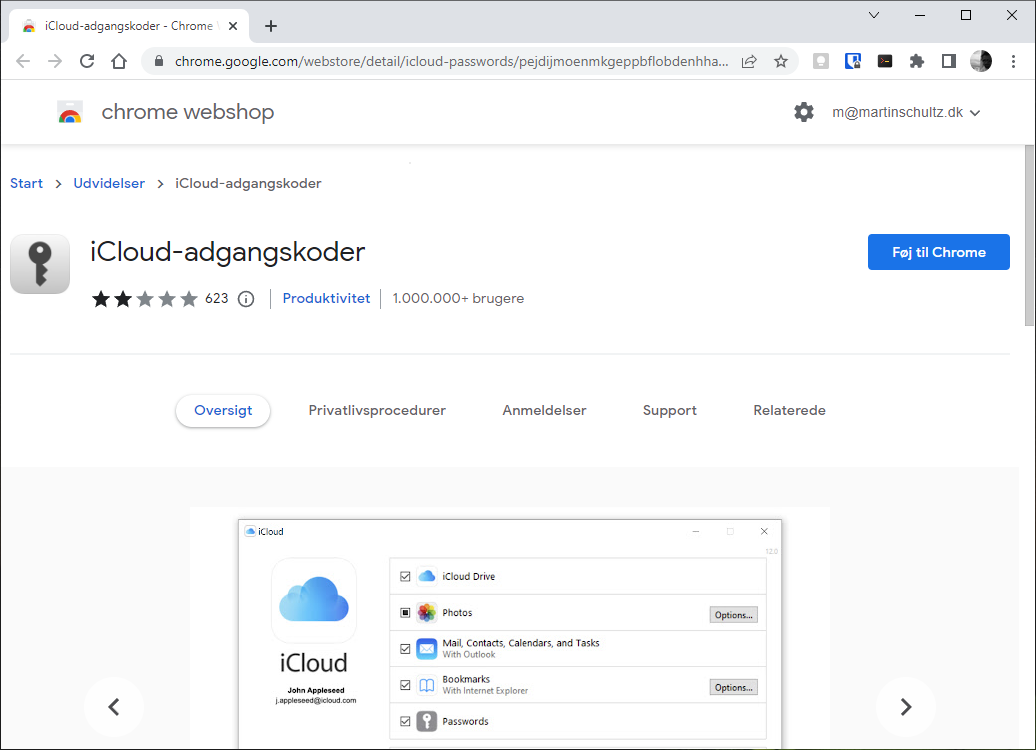The width and height of the screenshot is (1036, 750).
Task: Open the grey extension icon in toolbar
Action: [x=821, y=61]
